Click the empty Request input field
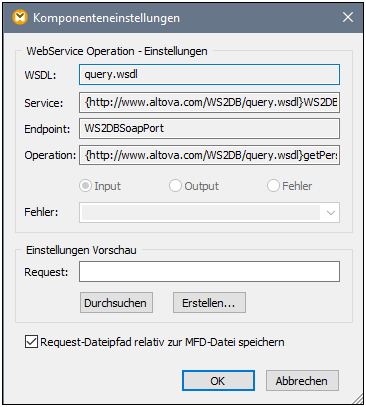The height and width of the screenshot is (407, 366). click(x=209, y=272)
